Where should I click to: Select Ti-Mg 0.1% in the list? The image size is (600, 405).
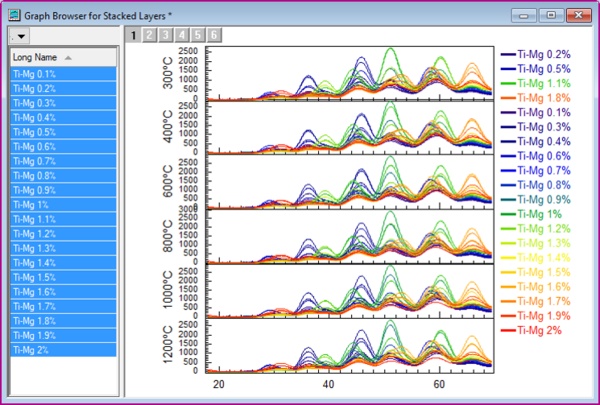[x=64, y=74]
